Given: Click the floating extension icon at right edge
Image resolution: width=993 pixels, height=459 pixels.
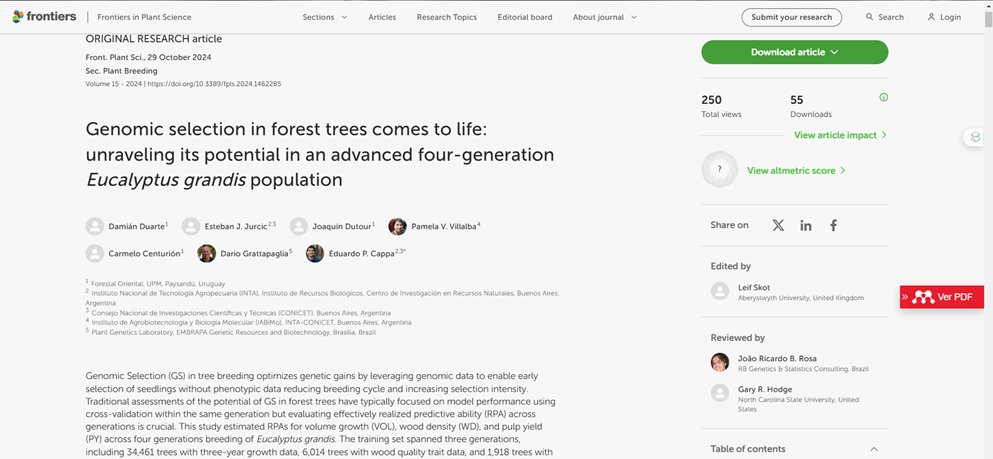Looking at the screenshot, I should (975, 137).
